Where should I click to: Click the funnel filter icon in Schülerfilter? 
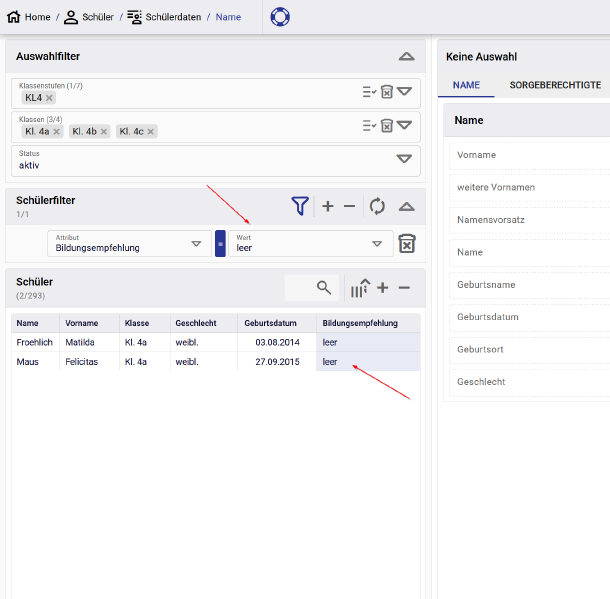300,206
